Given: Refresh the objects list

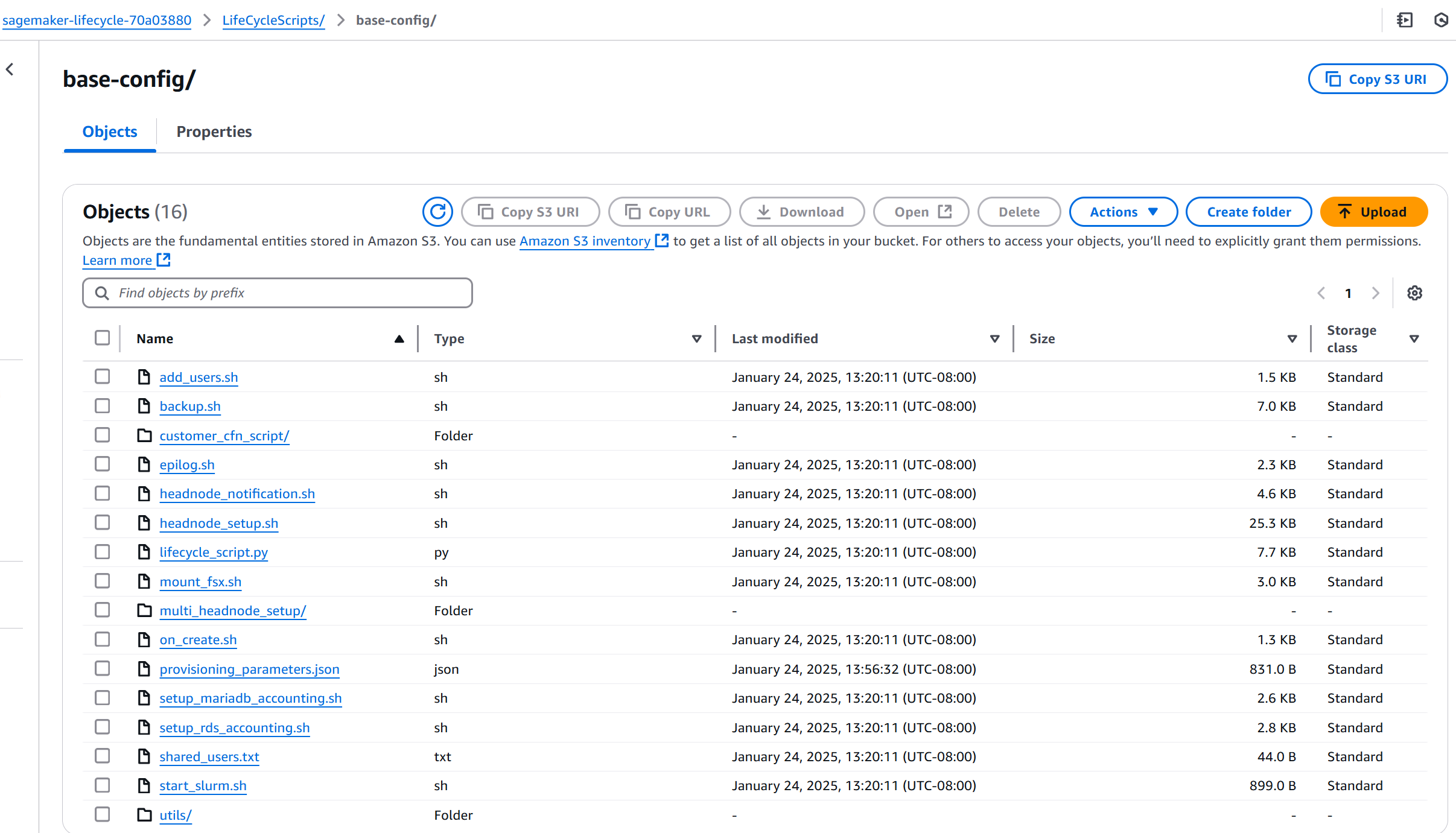Looking at the screenshot, I should coord(437,212).
